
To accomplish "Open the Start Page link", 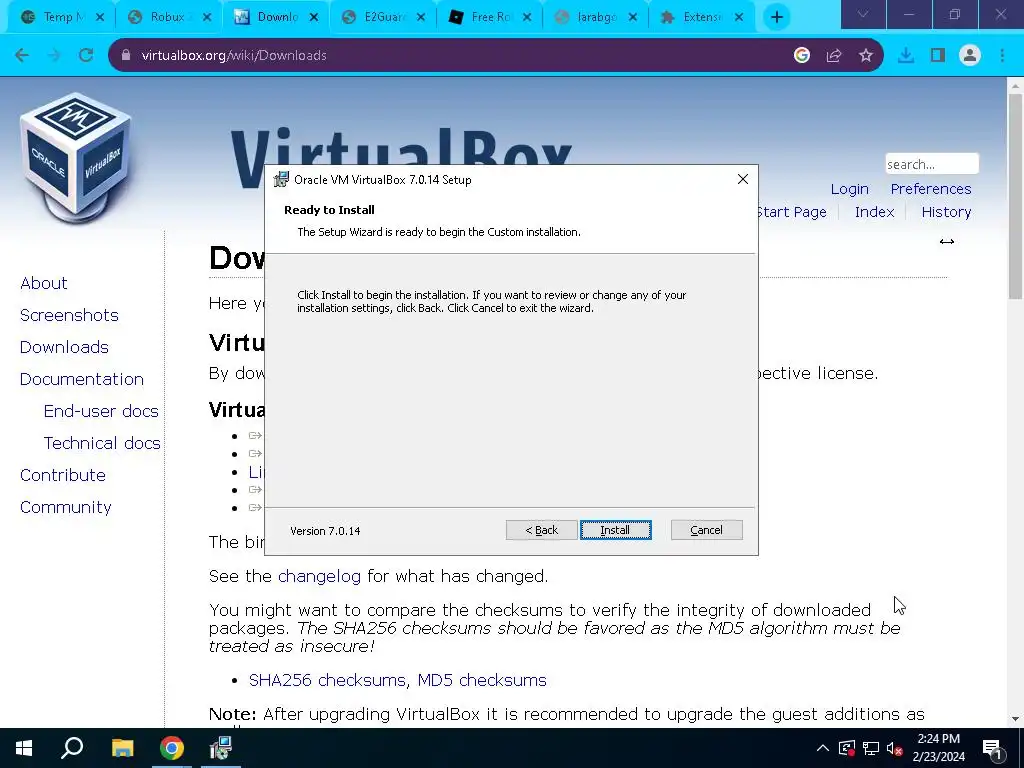I will click(792, 212).
